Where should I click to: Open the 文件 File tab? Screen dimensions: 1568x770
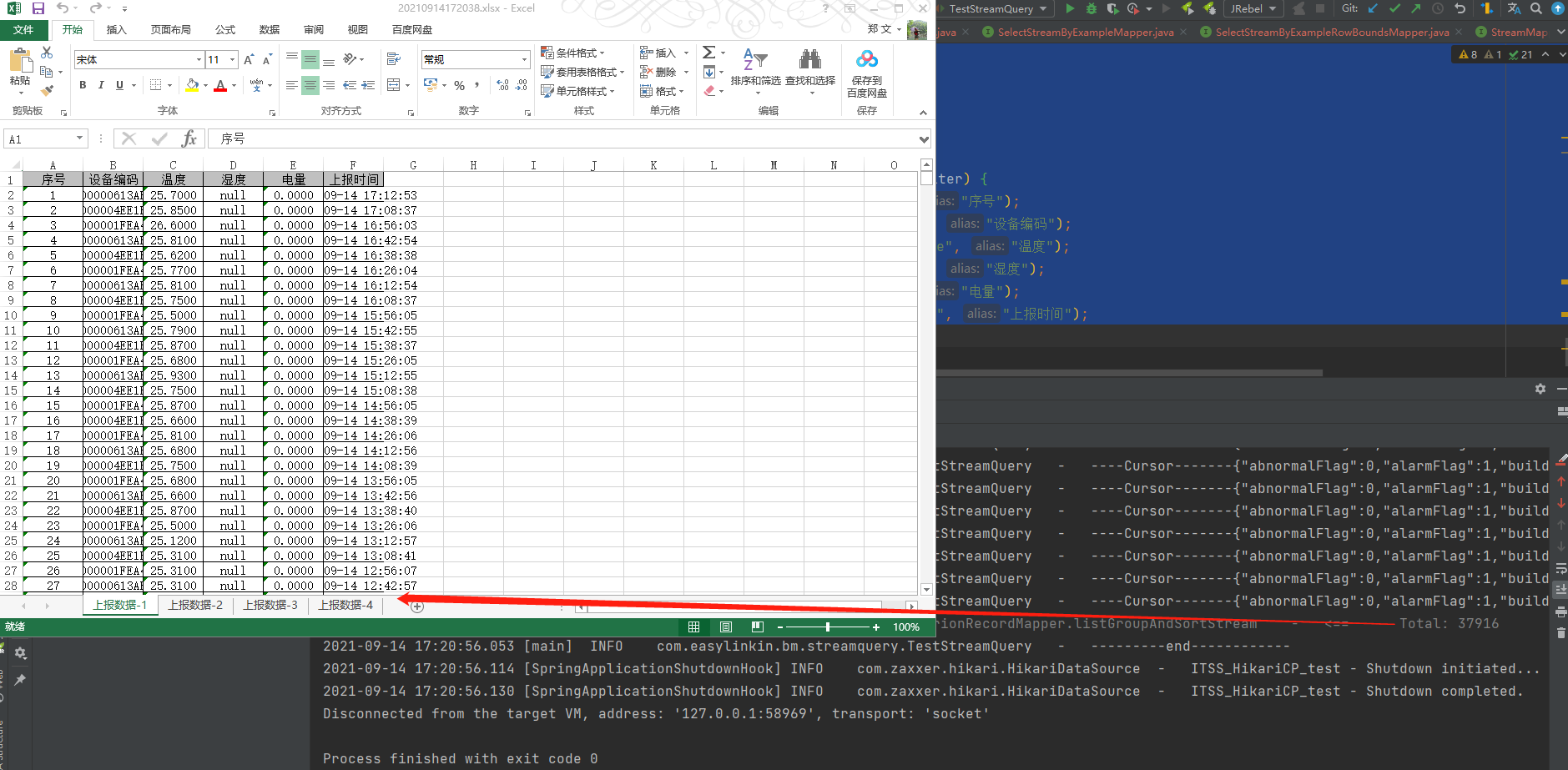point(23,30)
